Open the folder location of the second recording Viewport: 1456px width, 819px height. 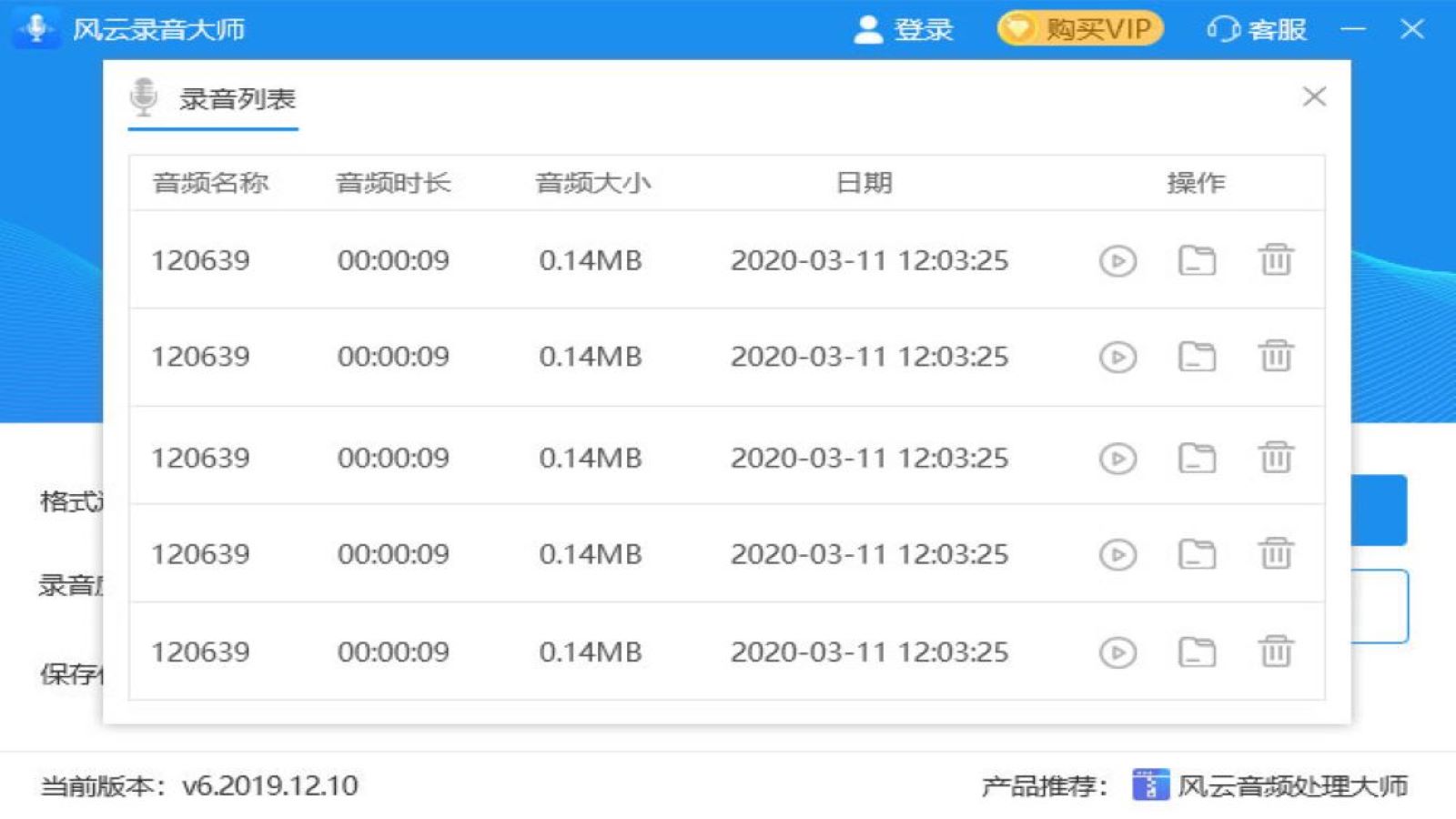click(x=1198, y=358)
